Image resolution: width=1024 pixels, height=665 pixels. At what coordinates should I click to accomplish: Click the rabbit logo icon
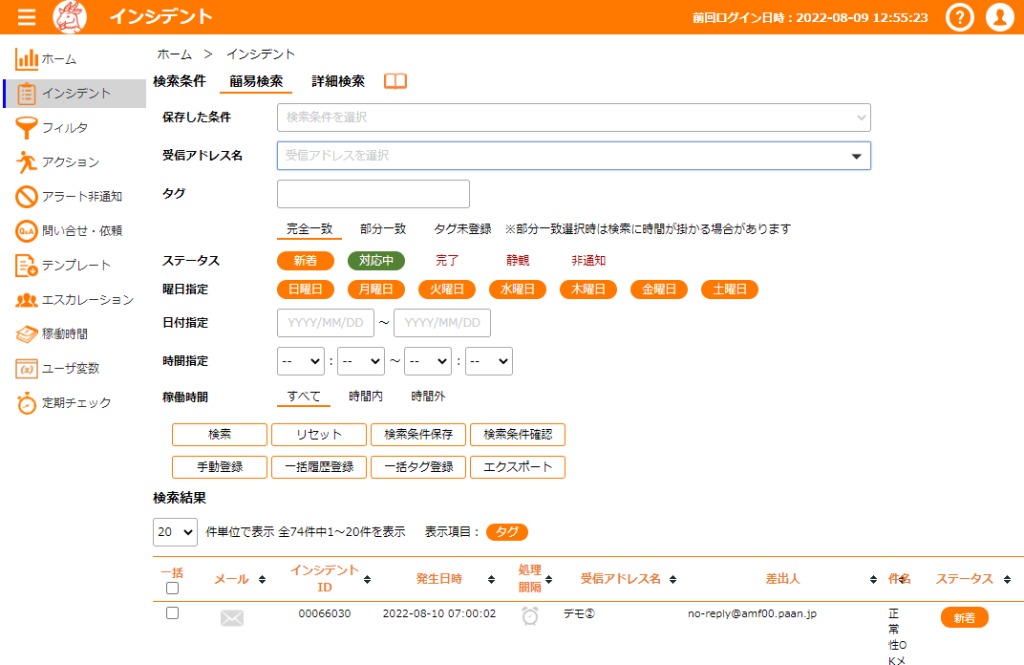70,17
